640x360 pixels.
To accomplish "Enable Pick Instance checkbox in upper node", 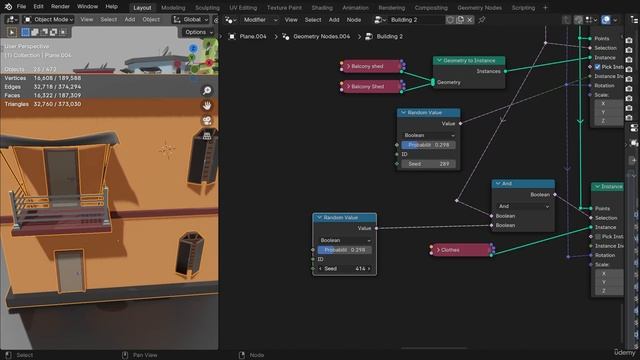I will pyautogui.click(x=598, y=67).
